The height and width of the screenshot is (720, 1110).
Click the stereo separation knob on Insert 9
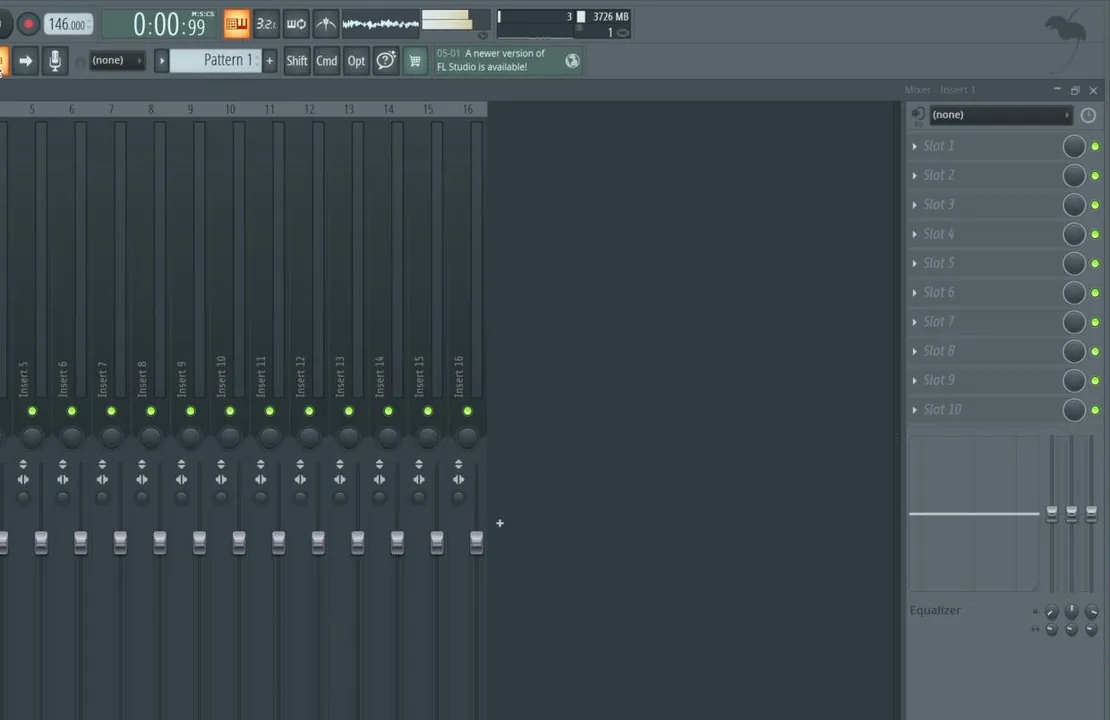[181, 498]
